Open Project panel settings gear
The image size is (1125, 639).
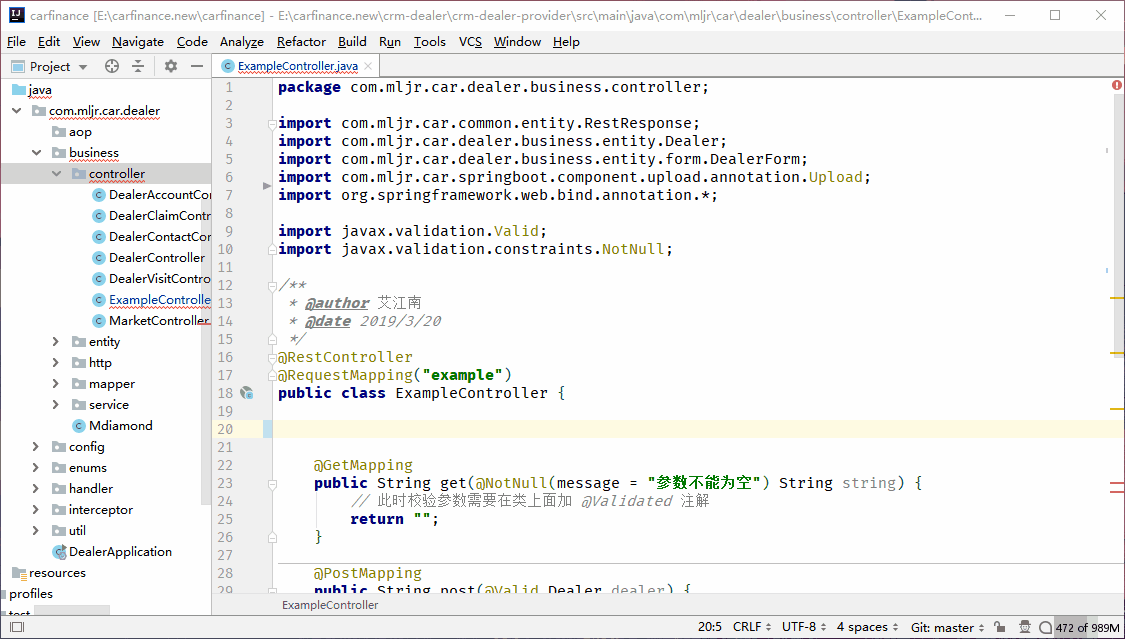(171, 66)
